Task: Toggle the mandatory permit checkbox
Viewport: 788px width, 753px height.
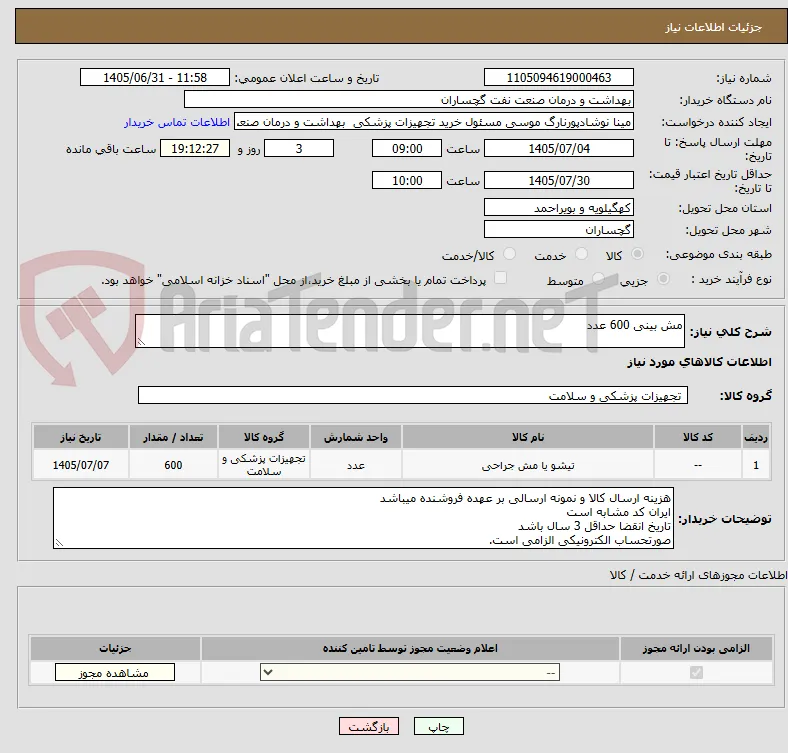Action: click(x=696, y=672)
